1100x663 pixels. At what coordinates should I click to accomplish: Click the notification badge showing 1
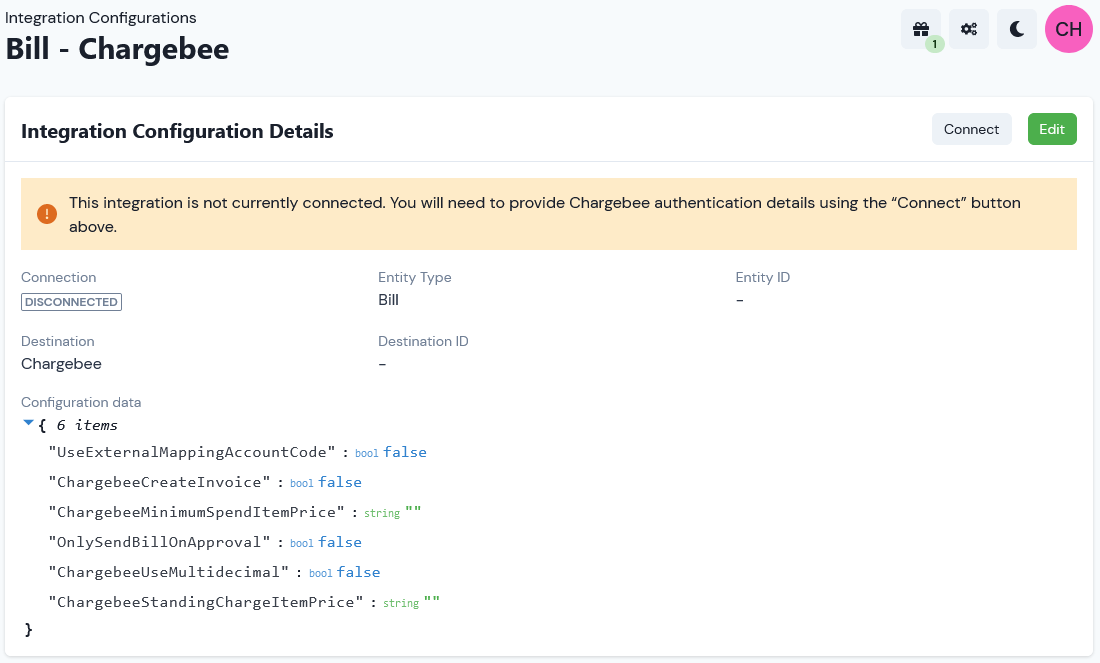click(x=934, y=44)
